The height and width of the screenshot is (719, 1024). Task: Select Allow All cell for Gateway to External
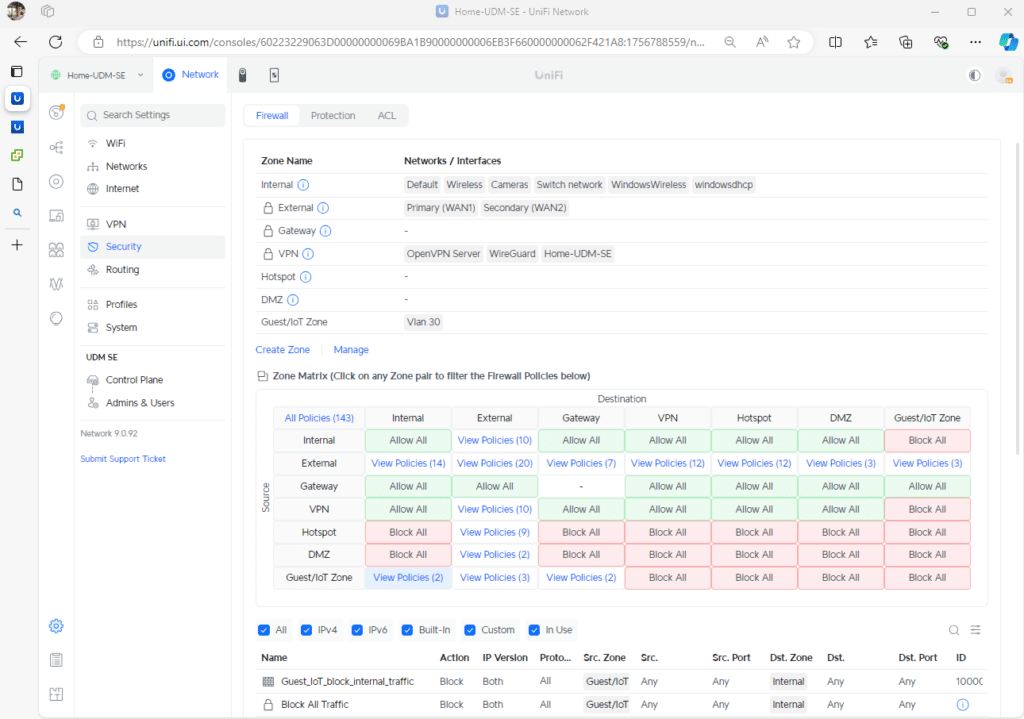pyautogui.click(x=494, y=487)
